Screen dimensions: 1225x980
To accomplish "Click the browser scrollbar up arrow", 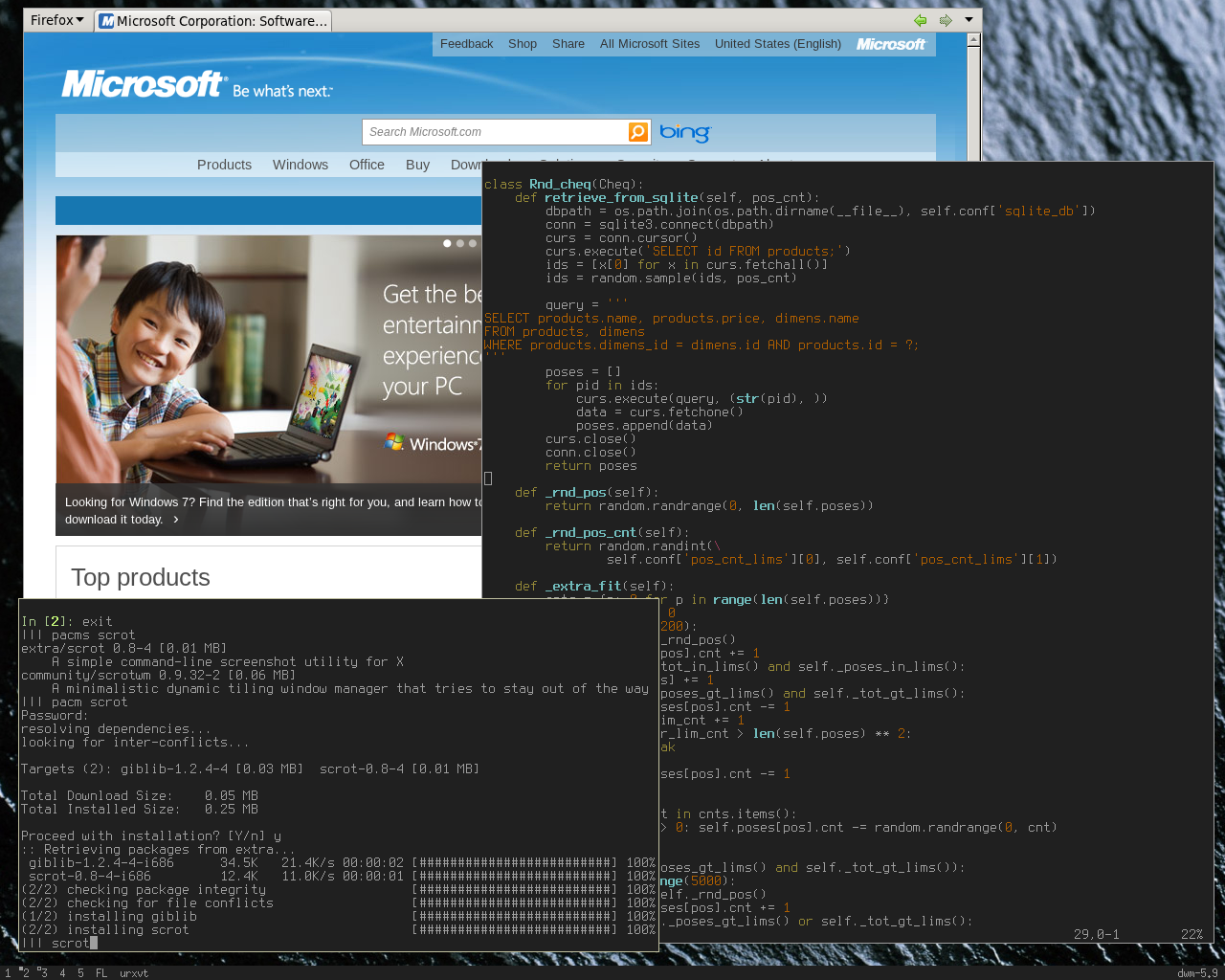I will click(973, 40).
